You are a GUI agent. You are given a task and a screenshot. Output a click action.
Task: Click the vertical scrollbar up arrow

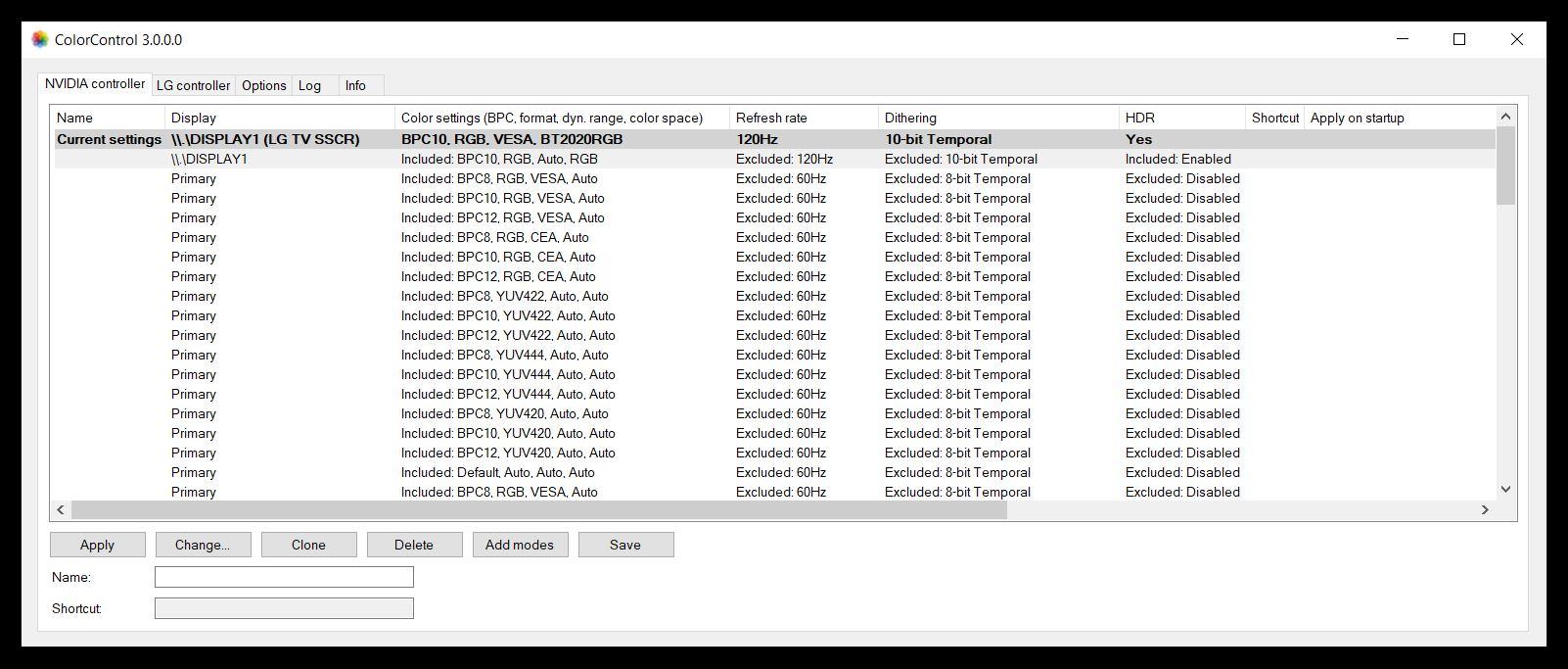pos(1506,117)
